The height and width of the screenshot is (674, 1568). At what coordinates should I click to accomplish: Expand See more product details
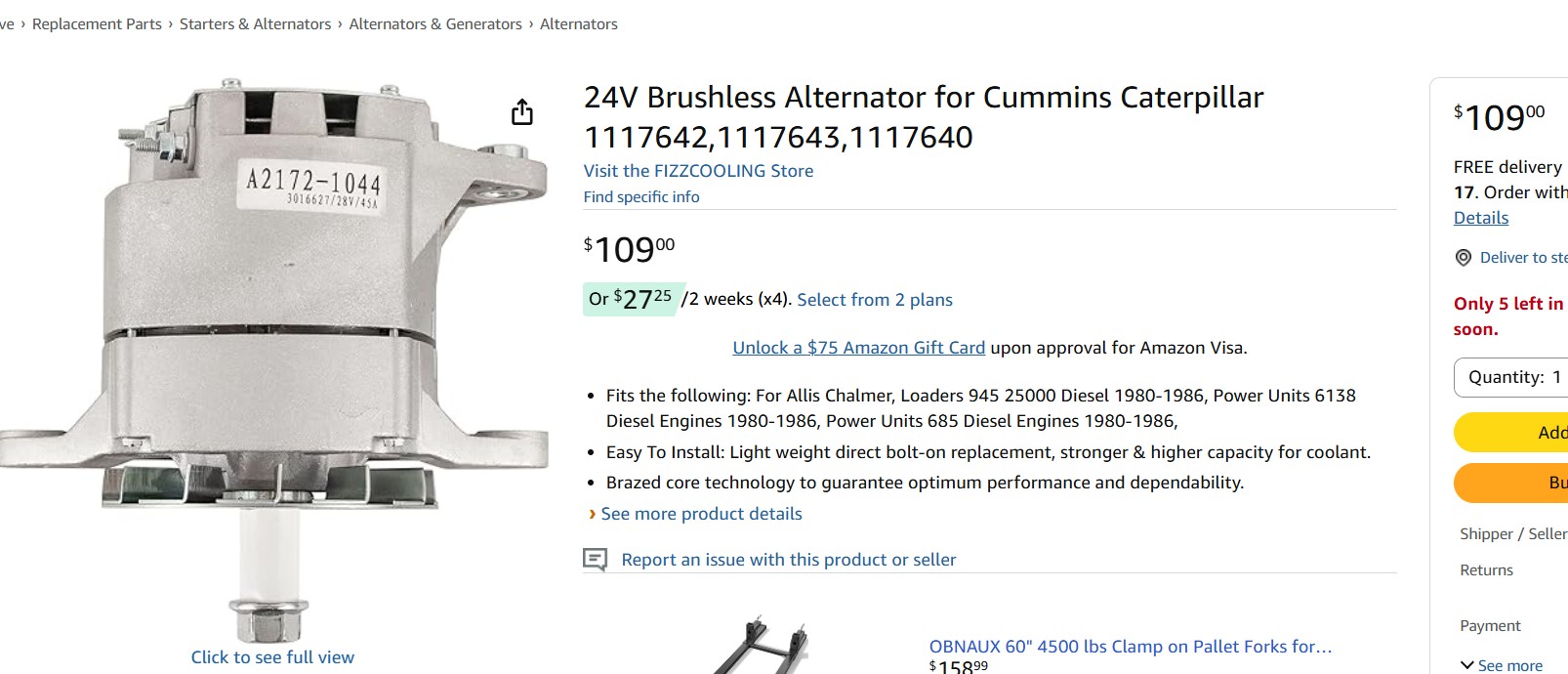[701, 514]
